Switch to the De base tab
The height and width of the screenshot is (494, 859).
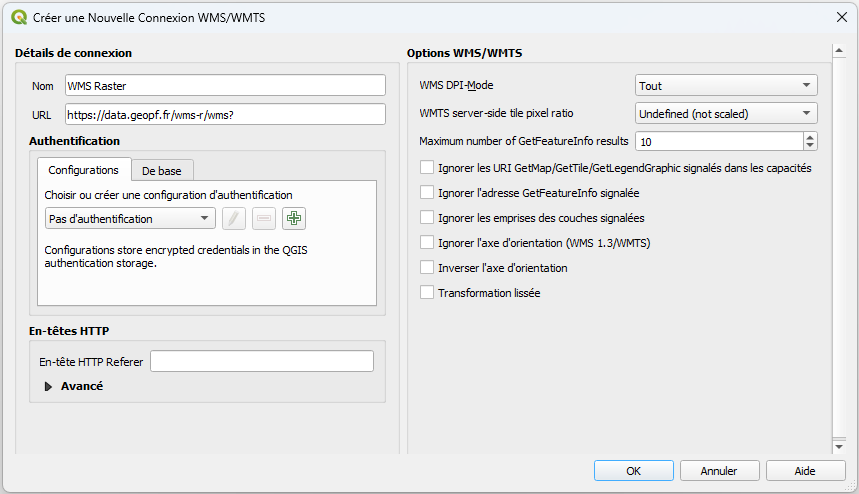[x=162, y=171]
